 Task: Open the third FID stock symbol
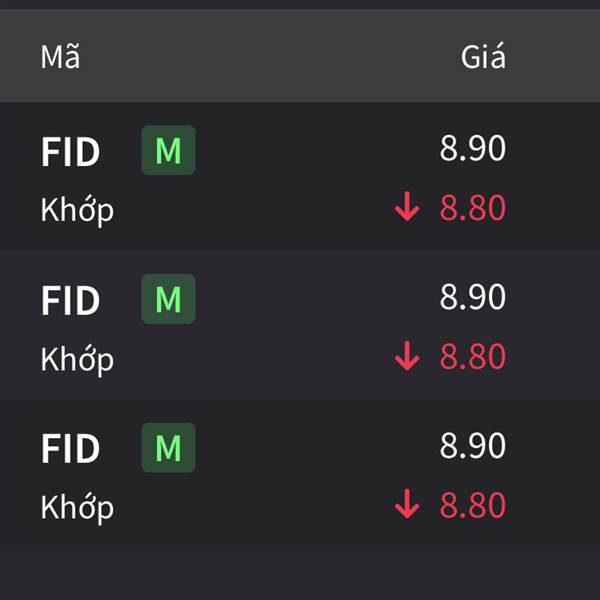(70, 448)
